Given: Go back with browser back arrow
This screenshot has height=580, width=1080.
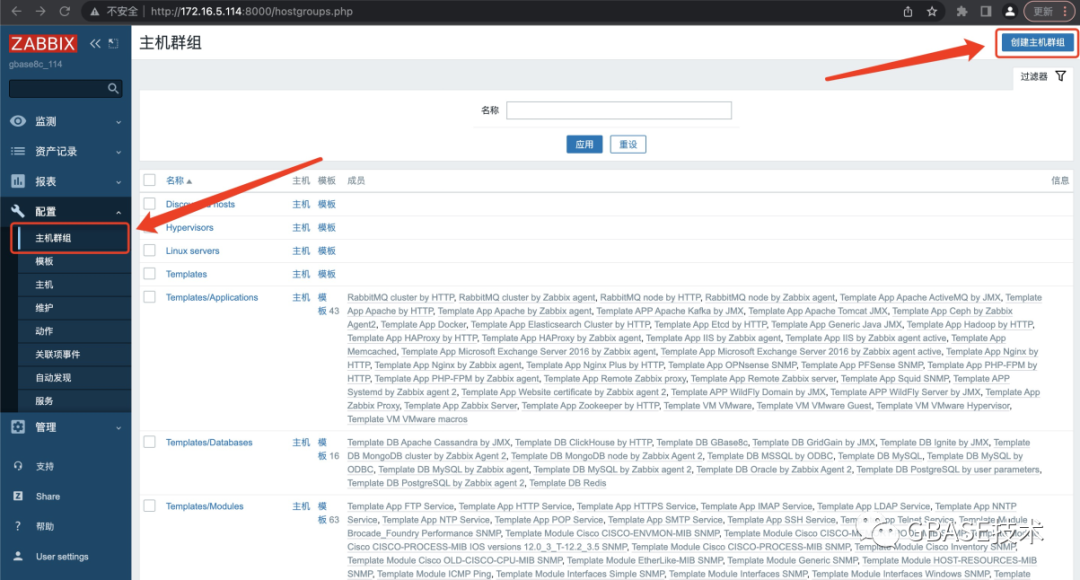Looking at the screenshot, I should coord(17,11).
